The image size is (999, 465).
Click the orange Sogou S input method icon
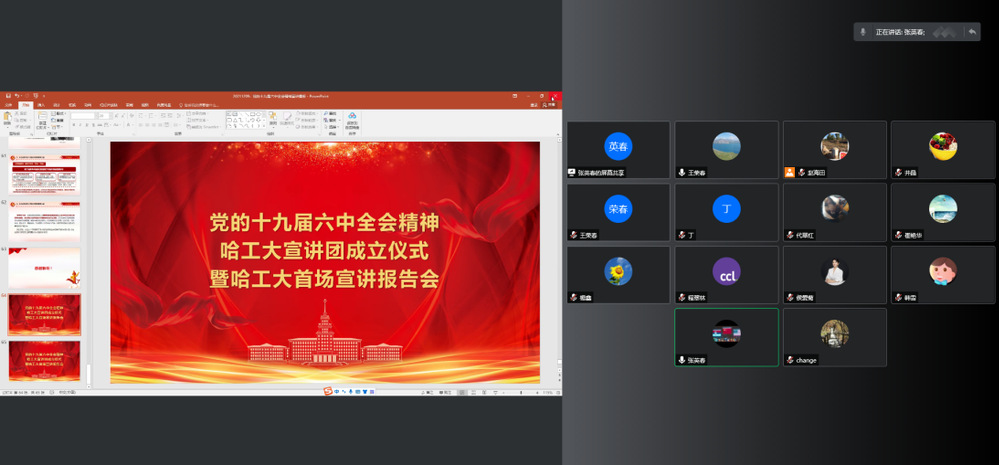pyautogui.click(x=328, y=391)
